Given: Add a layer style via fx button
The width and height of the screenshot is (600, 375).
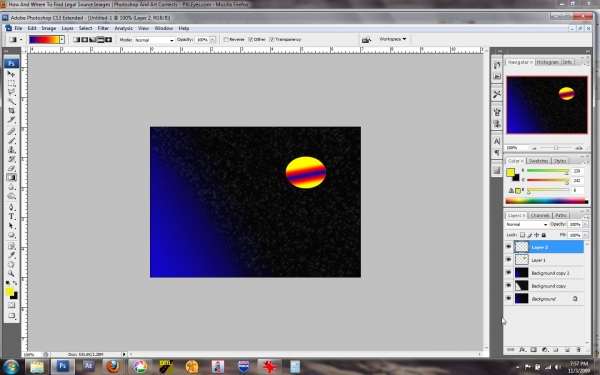Looking at the screenshot, I should (x=522, y=350).
